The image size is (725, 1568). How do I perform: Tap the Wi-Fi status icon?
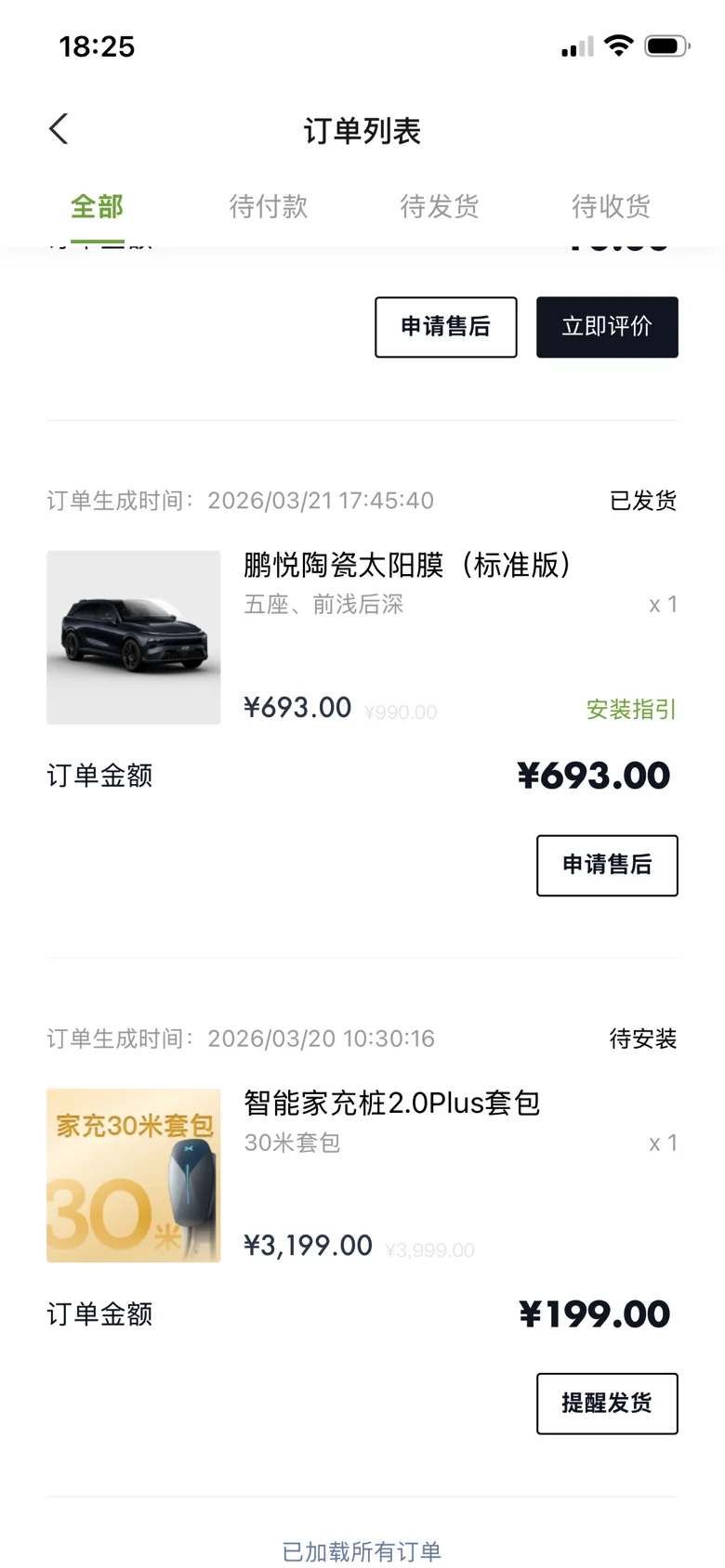(618, 46)
